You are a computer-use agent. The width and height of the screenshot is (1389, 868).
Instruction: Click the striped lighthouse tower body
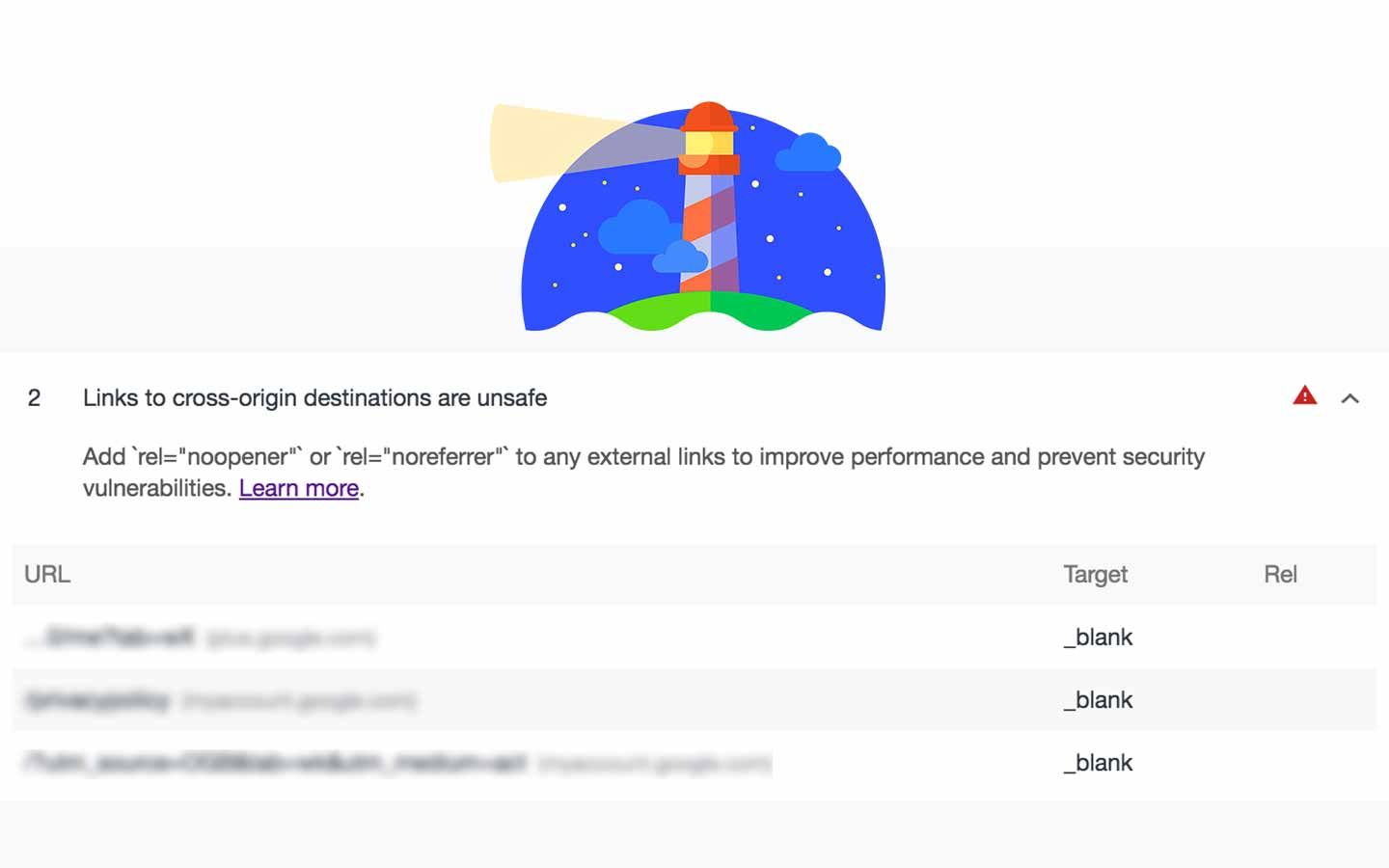click(709, 233)
